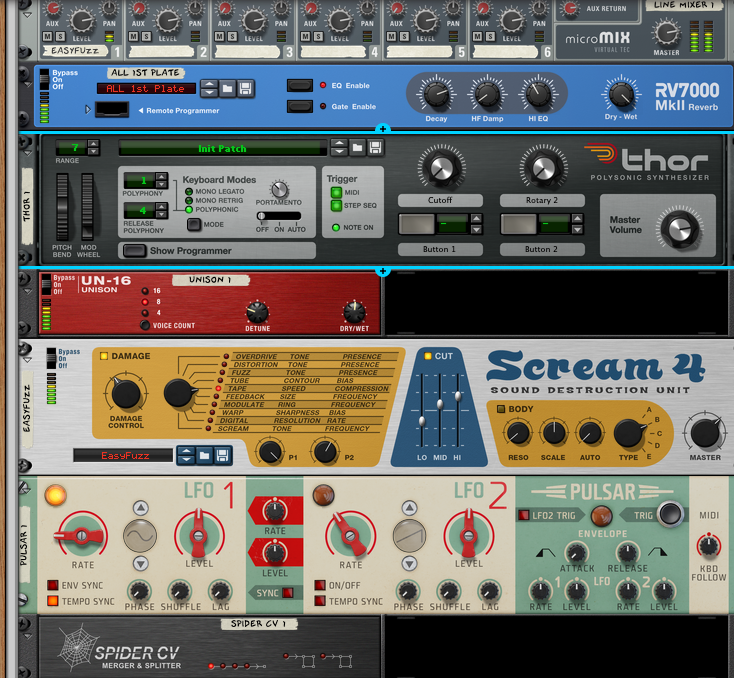The image size is (734, 678).
Task: Browse Scream 4 patches folder icon
Action: click(204, 455)
